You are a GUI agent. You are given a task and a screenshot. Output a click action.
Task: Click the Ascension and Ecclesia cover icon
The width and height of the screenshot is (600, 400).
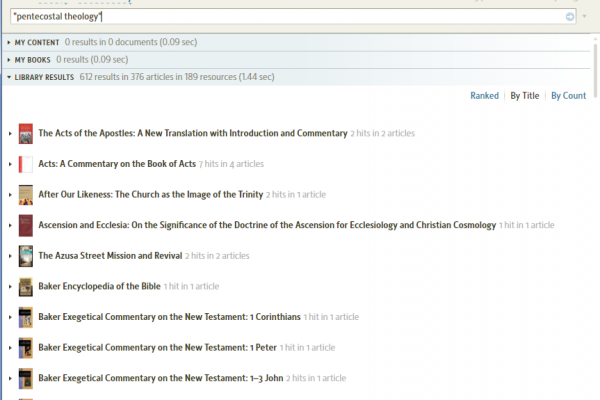click(x=26, y=225)
